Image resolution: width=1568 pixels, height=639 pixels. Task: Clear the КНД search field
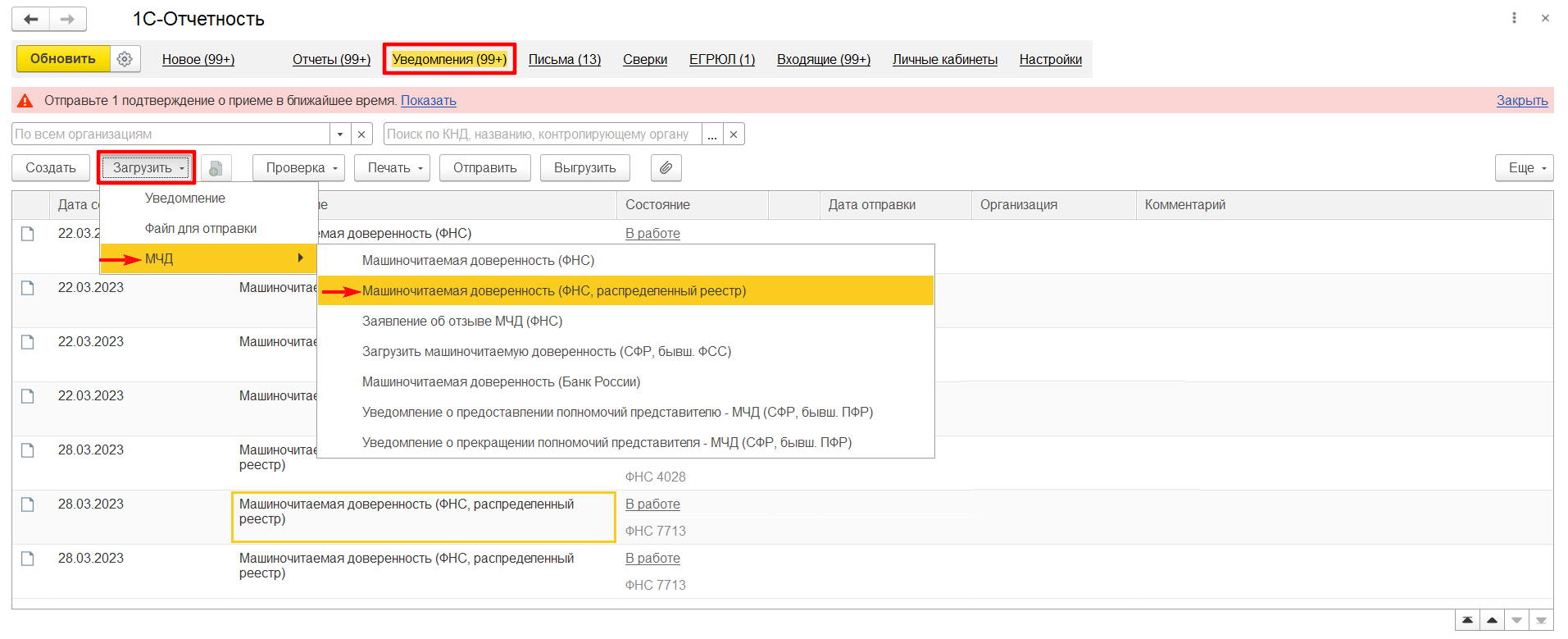pos(734,134)
